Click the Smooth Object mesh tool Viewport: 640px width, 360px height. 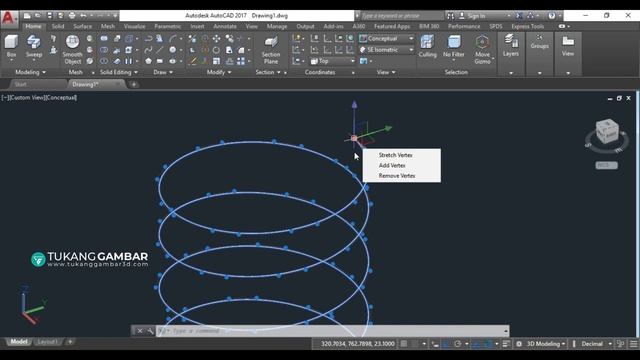(x=72, y=49)
